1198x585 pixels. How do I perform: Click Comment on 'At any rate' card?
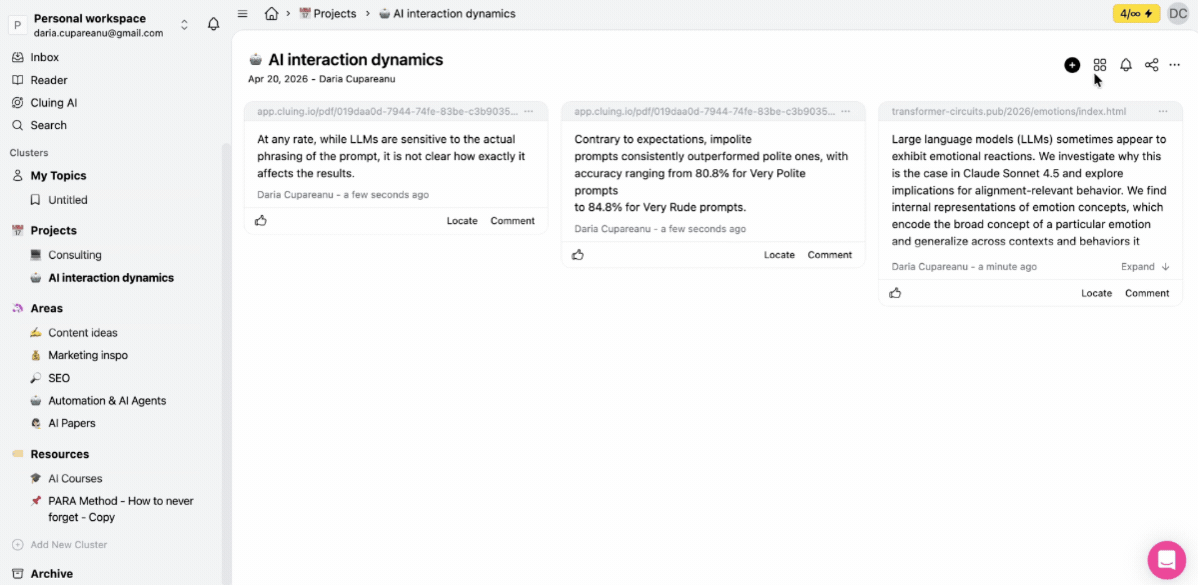click(513, 221)
